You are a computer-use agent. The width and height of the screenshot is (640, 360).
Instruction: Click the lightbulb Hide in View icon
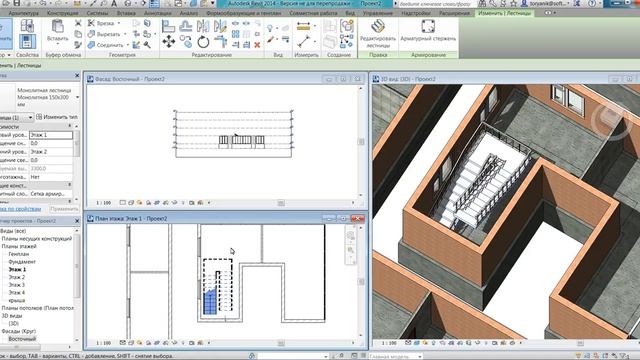[x=270, y=28]
